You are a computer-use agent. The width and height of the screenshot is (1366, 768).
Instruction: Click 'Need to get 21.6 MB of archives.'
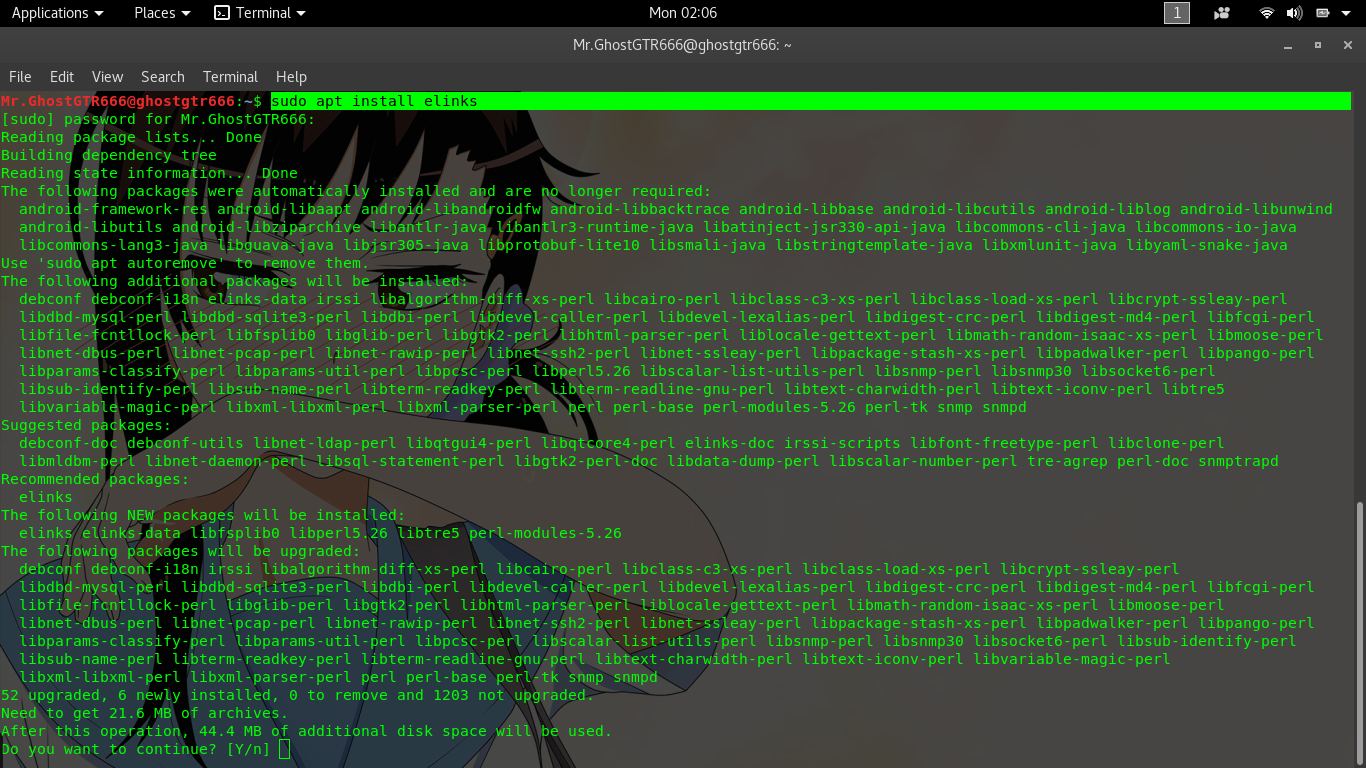(144, 713)
